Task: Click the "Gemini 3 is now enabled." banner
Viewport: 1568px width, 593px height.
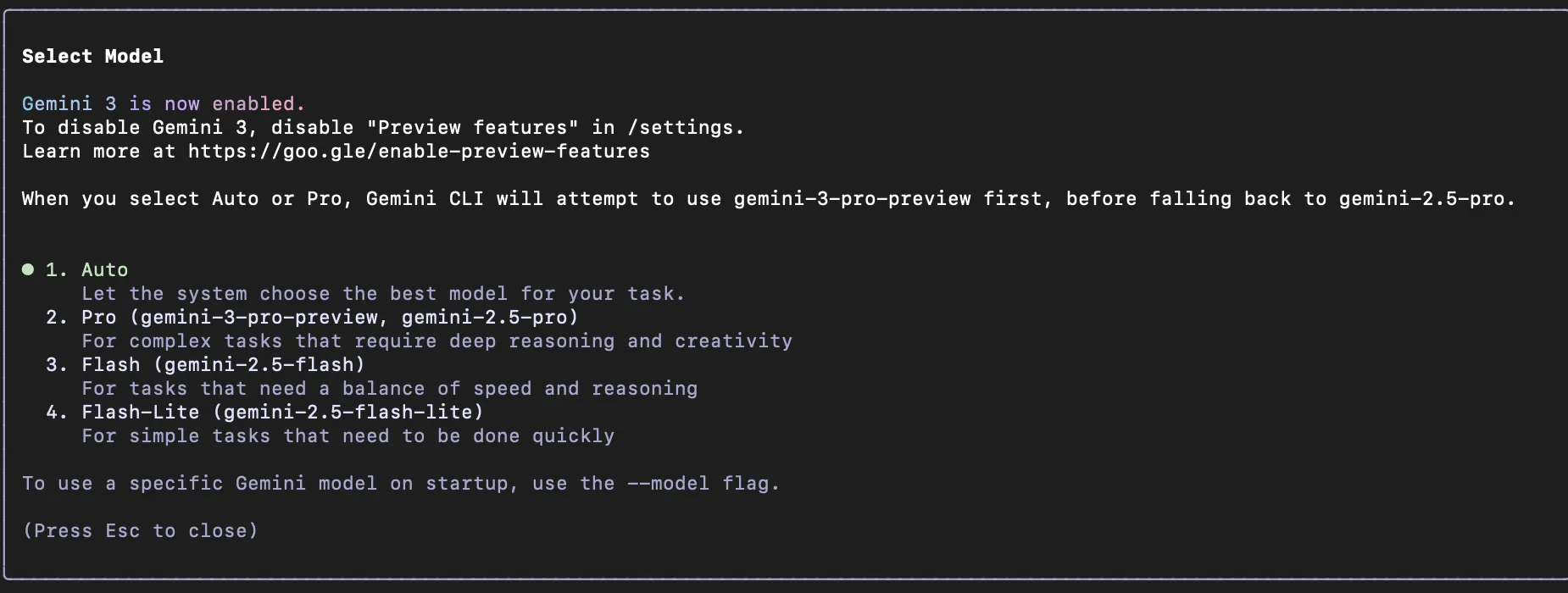Action: pos(164,103)
